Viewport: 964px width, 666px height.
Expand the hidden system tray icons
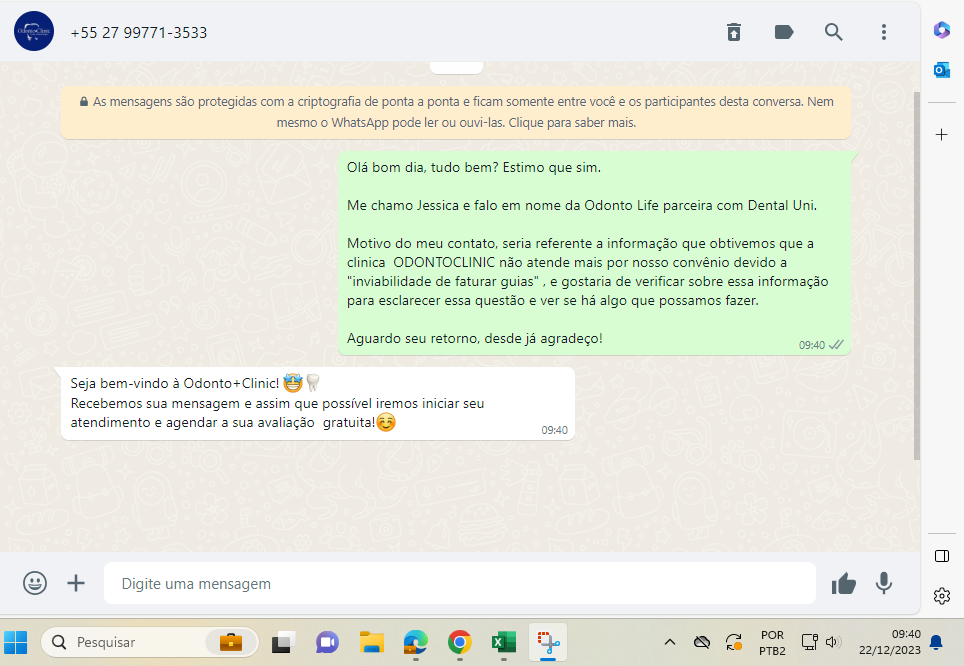[x=670, y=643]
